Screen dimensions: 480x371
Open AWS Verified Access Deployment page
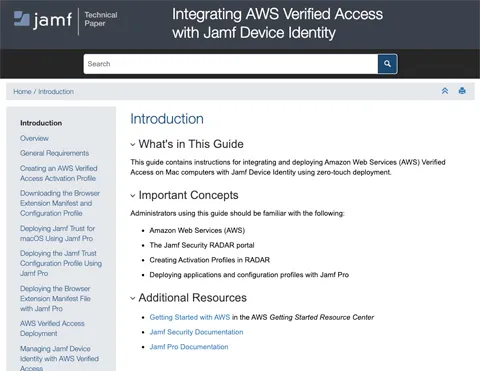pyautogui.click(x=52, y=328)
